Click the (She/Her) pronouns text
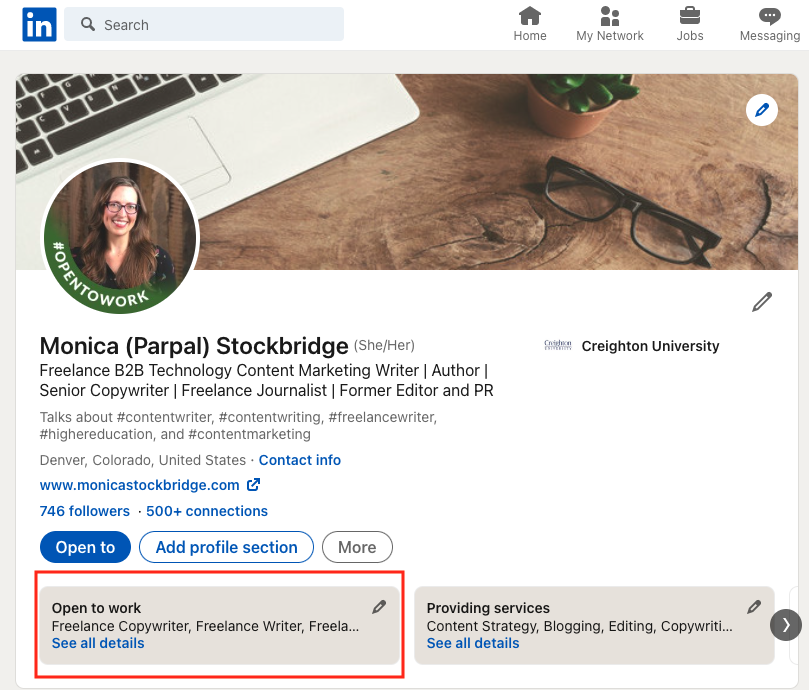Viewport: 809px width, 690px height. pyautogui.click(x=384, y=345)
